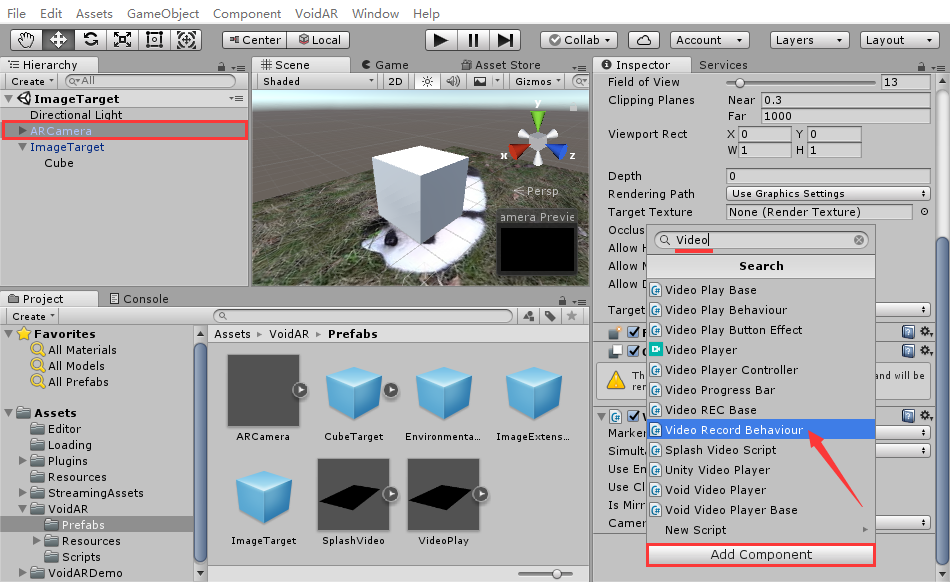The width and height of the screenshot is (950, 582).
Task: Select the VideoPlay prefab thumbnail
Action: (443, 494)
